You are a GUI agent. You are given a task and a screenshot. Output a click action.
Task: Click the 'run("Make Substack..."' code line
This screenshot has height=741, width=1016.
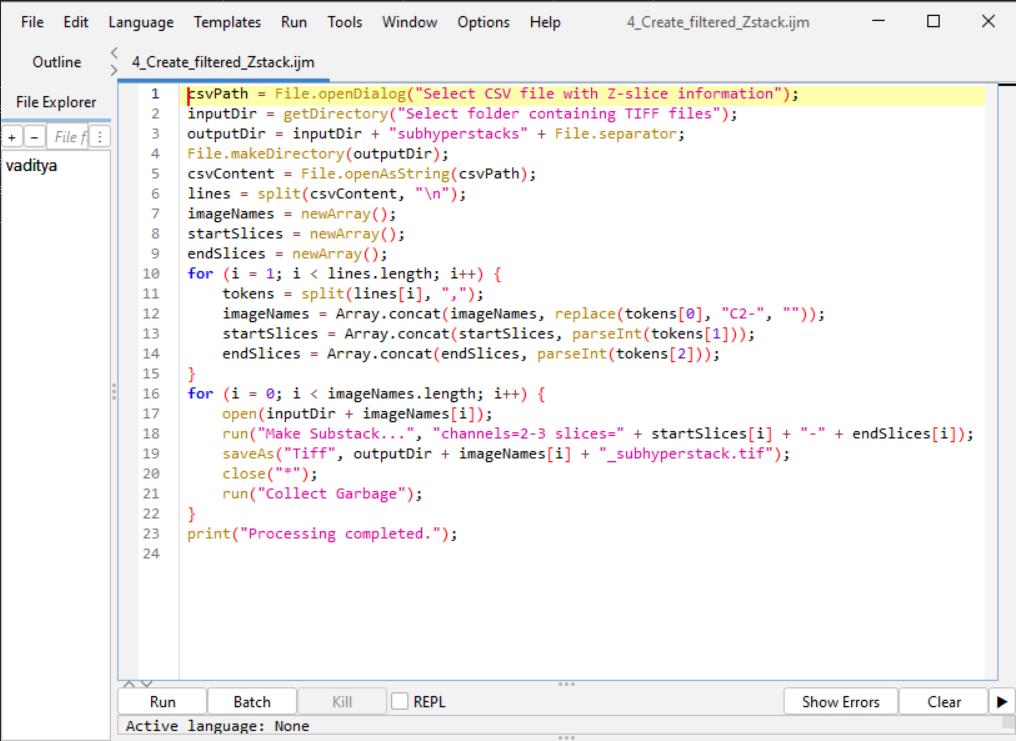click(x=598, y=434)
